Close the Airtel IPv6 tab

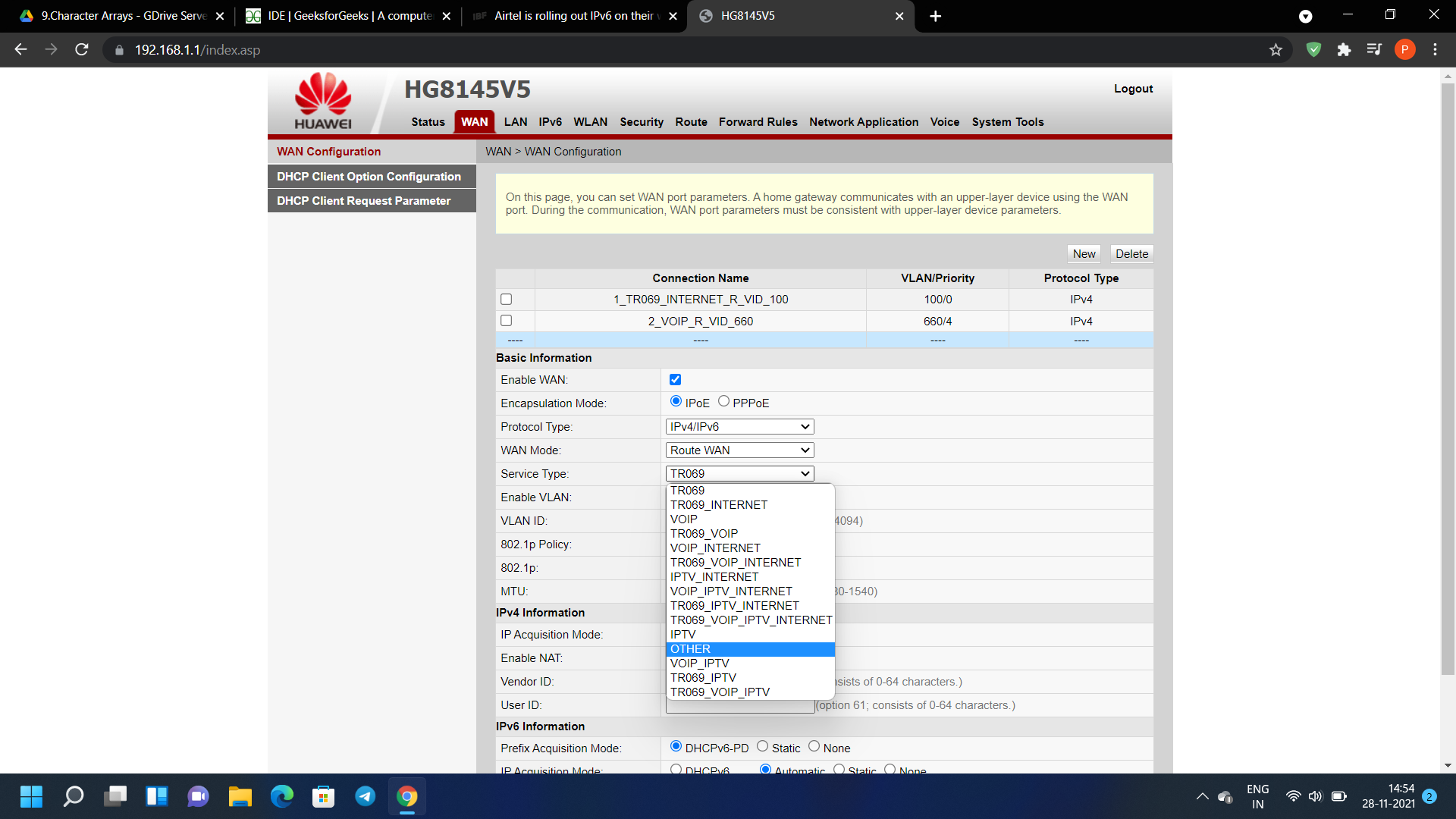[x=673, y=16]
